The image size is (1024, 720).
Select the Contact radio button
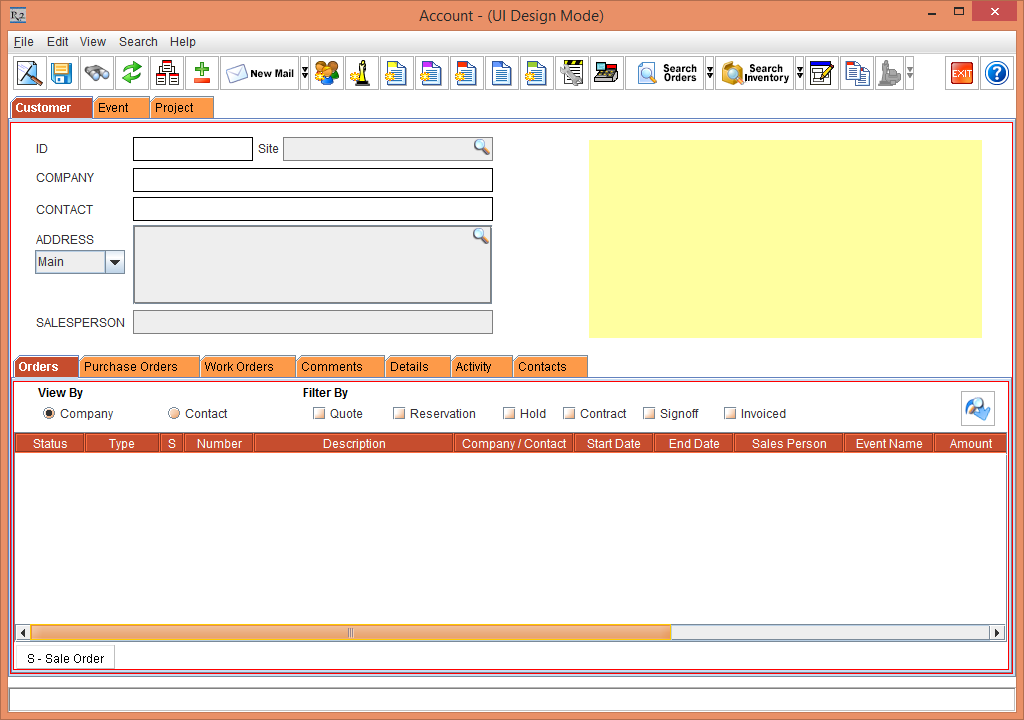[x=174, y=414]
